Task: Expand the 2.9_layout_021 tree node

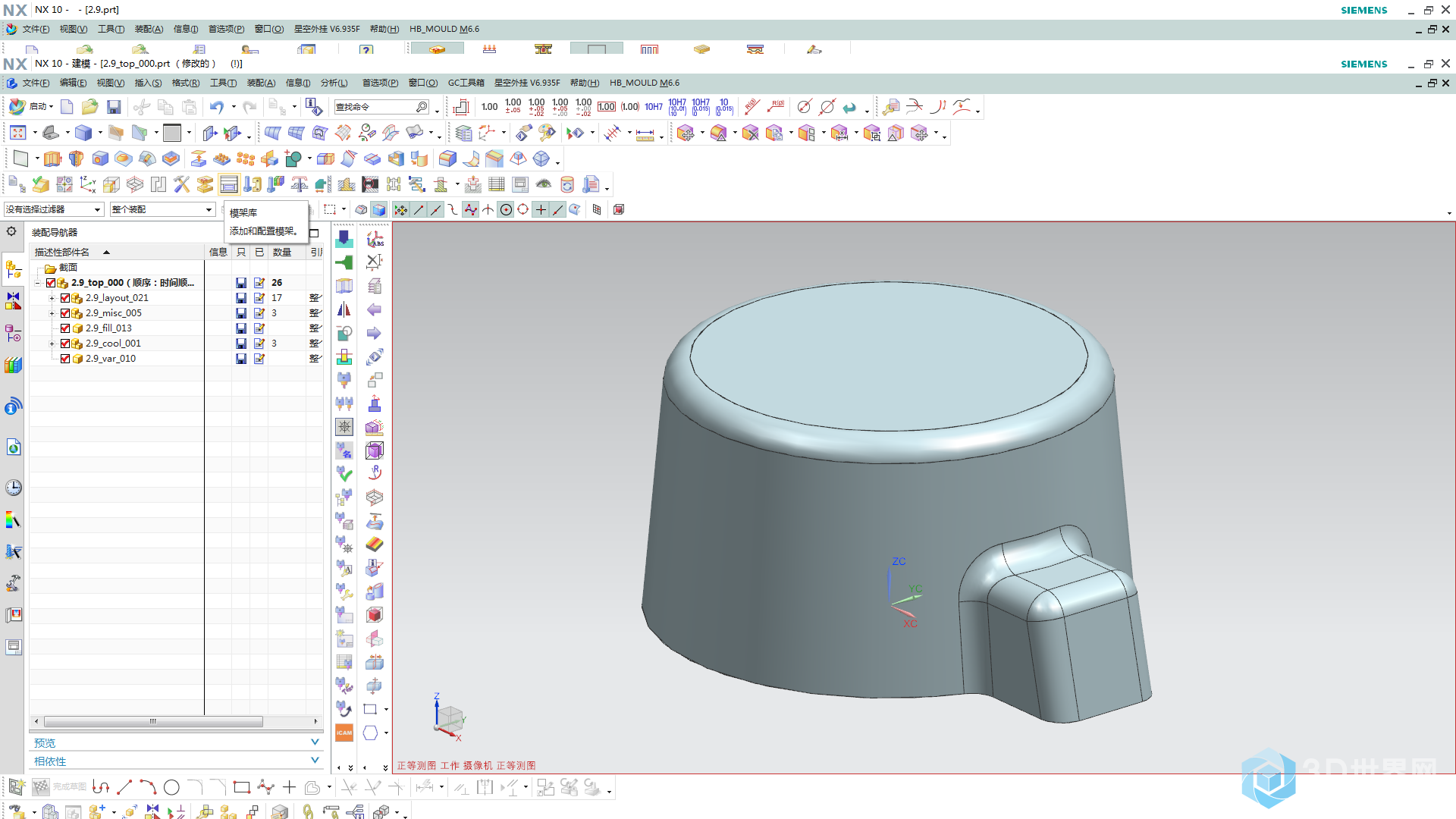Action: tap(52, 298)
